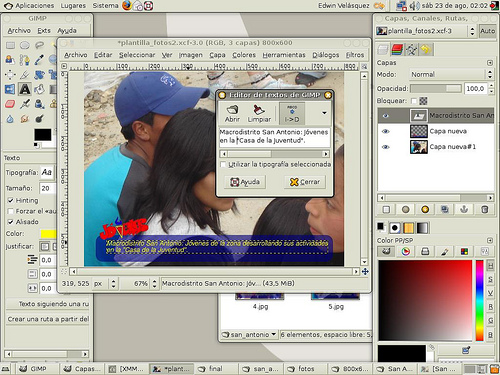Open the navigation cross icon in image window
This screenshot has height=375, width=500.
point(365,272)
